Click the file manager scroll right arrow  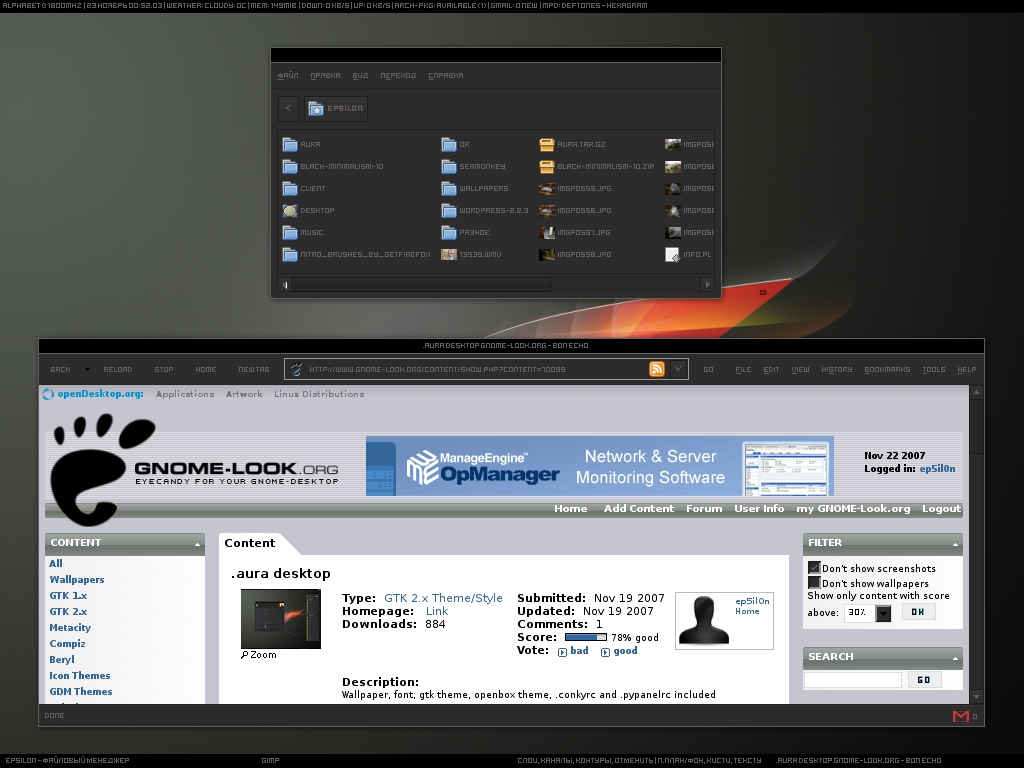707,285
